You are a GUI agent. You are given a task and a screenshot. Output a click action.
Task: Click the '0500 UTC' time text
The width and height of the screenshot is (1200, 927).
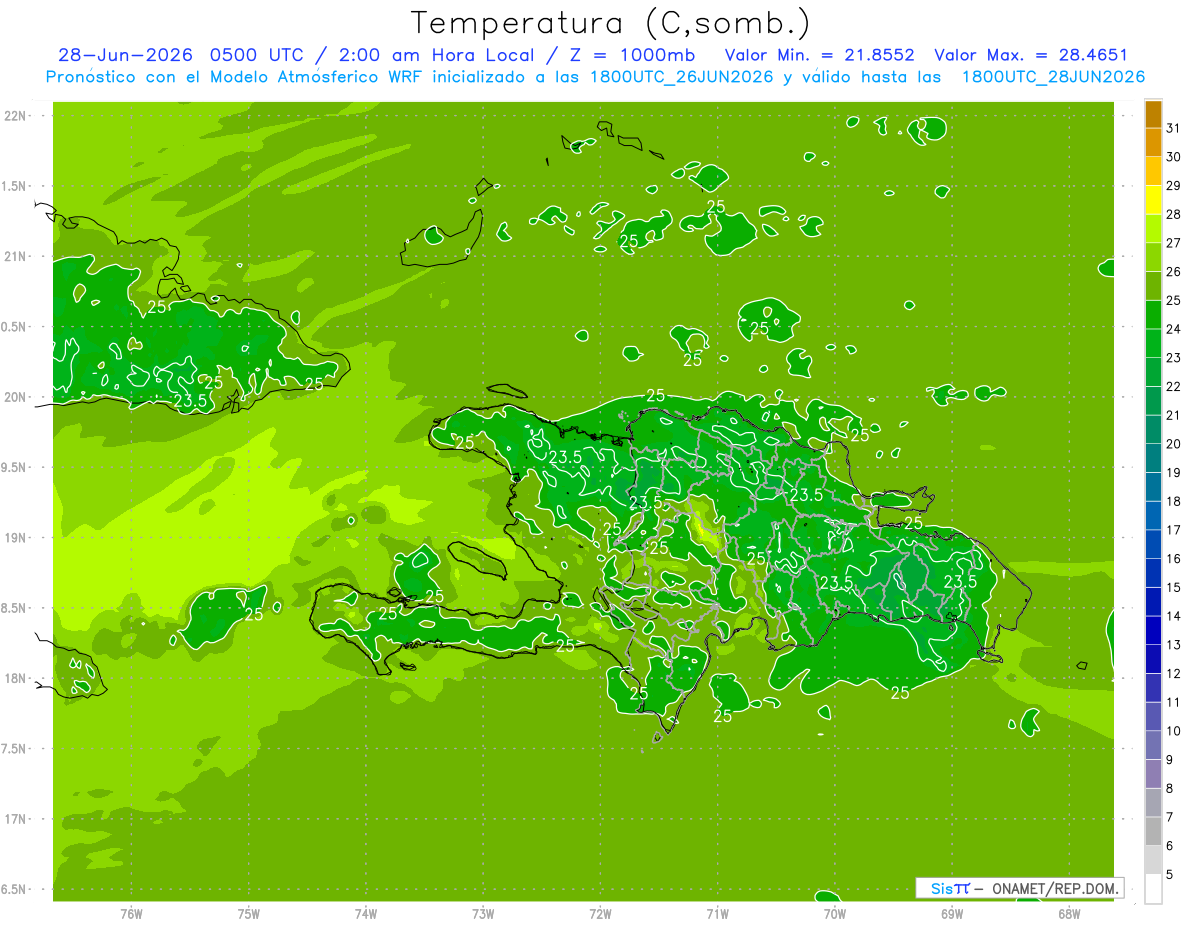click(257, 55)
